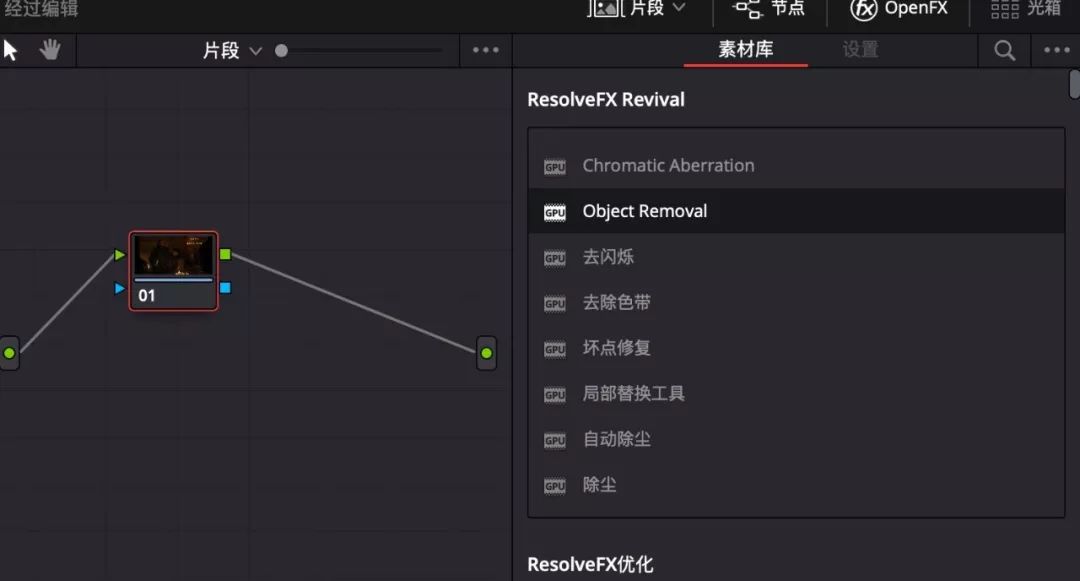
Task: Click the OpenFX library scrollbar
Action: (x=1074, y=84)
